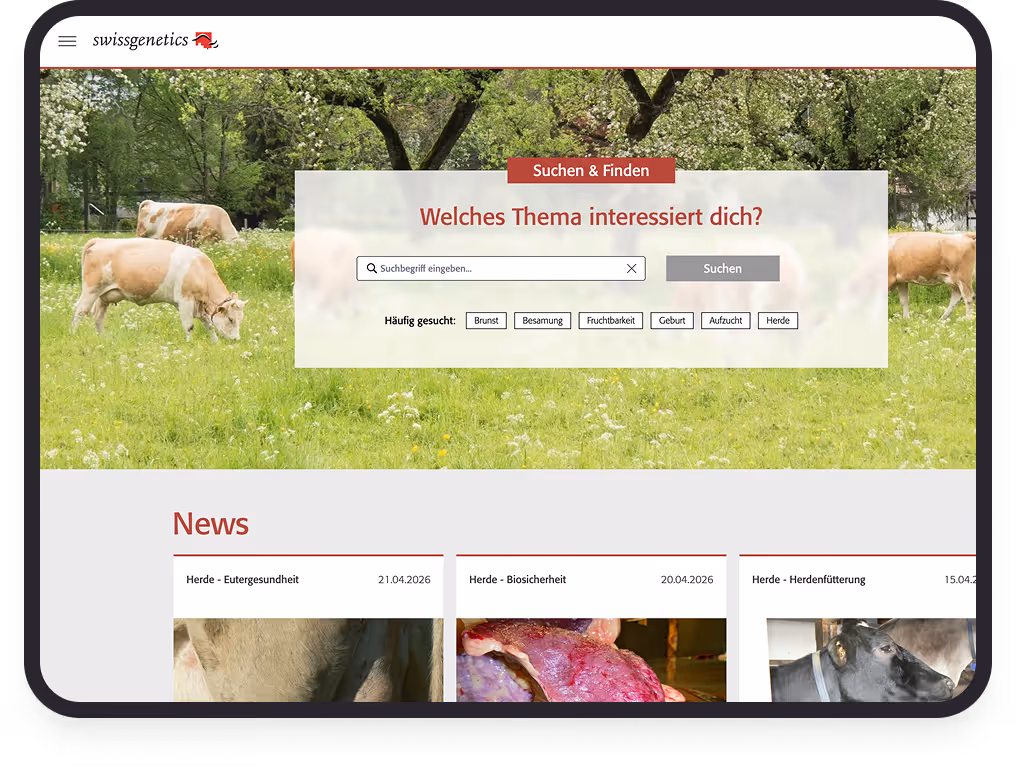The image size is (1016, 766).
Task: Click the Häufig gesucht label
Action: pyautogui.click(x=420, y=321)
